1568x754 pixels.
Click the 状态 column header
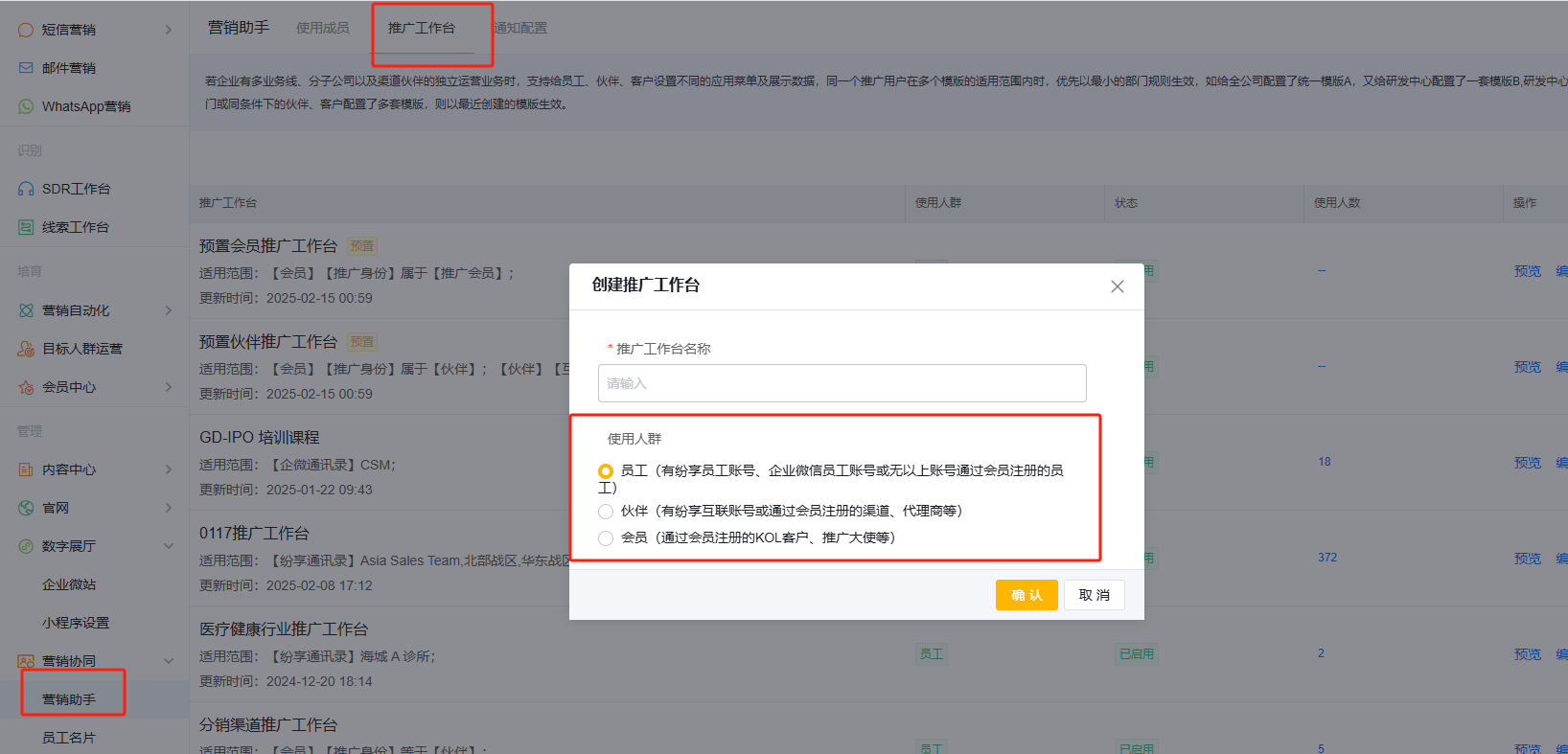point(1126,203)
